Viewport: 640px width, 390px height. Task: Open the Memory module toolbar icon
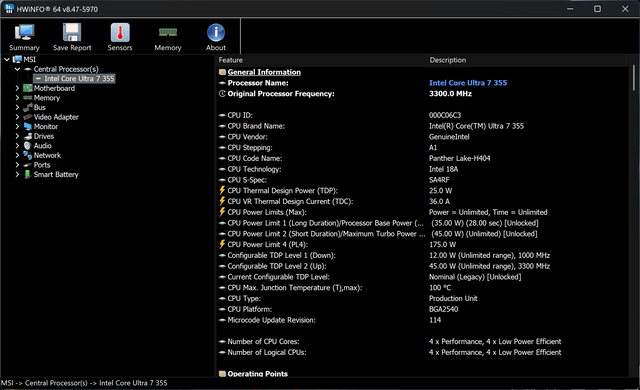tap(168, 32)
